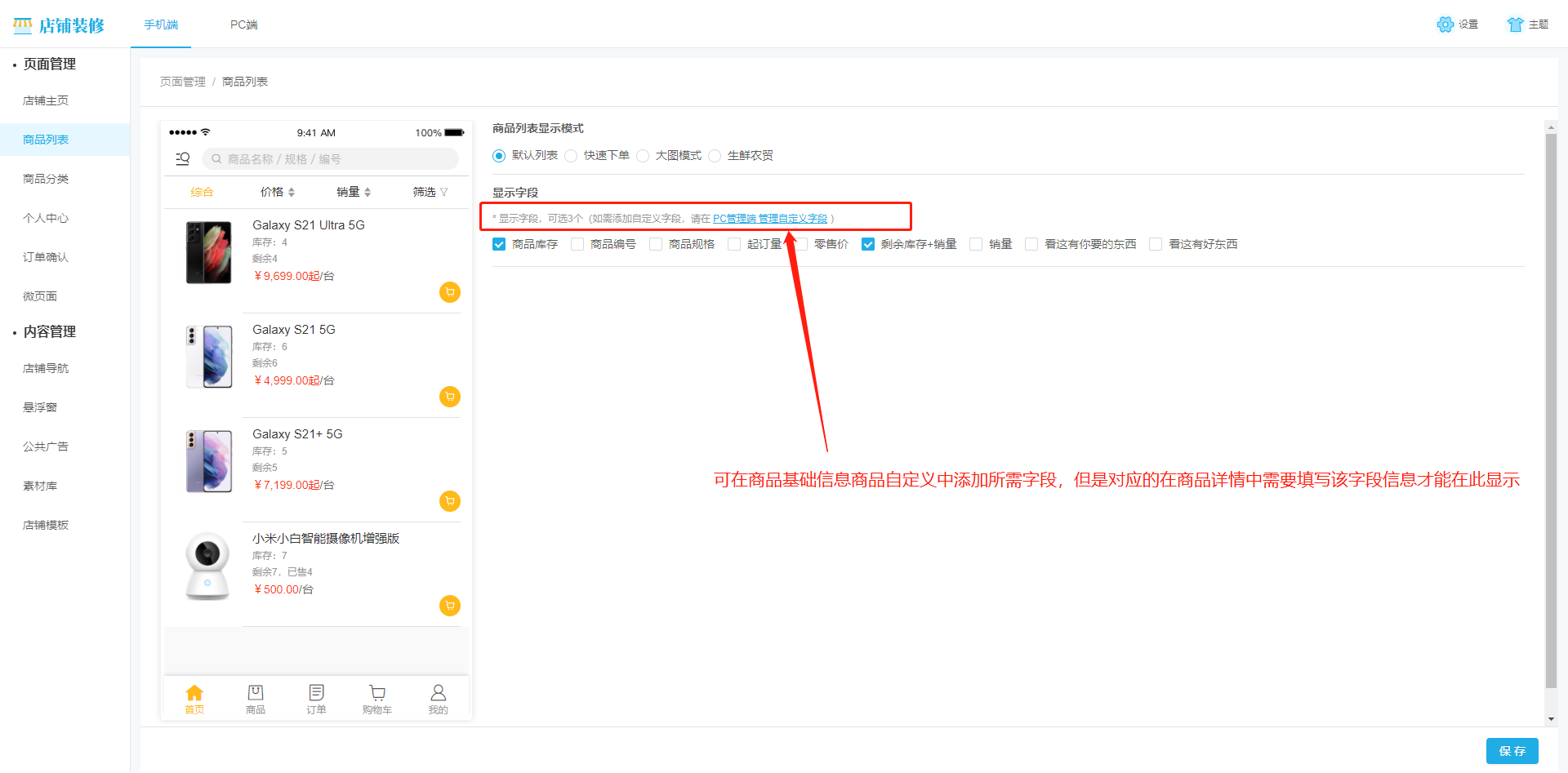The image size is (1568, 773).
Task: Uncheck the 商品库存 checkbox
Action: [x=499, y=244]
